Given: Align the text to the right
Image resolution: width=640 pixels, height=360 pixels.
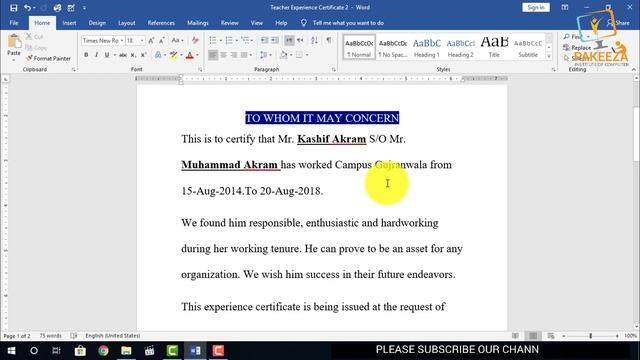Looking at the screenshot, I should tap(233, 55).
